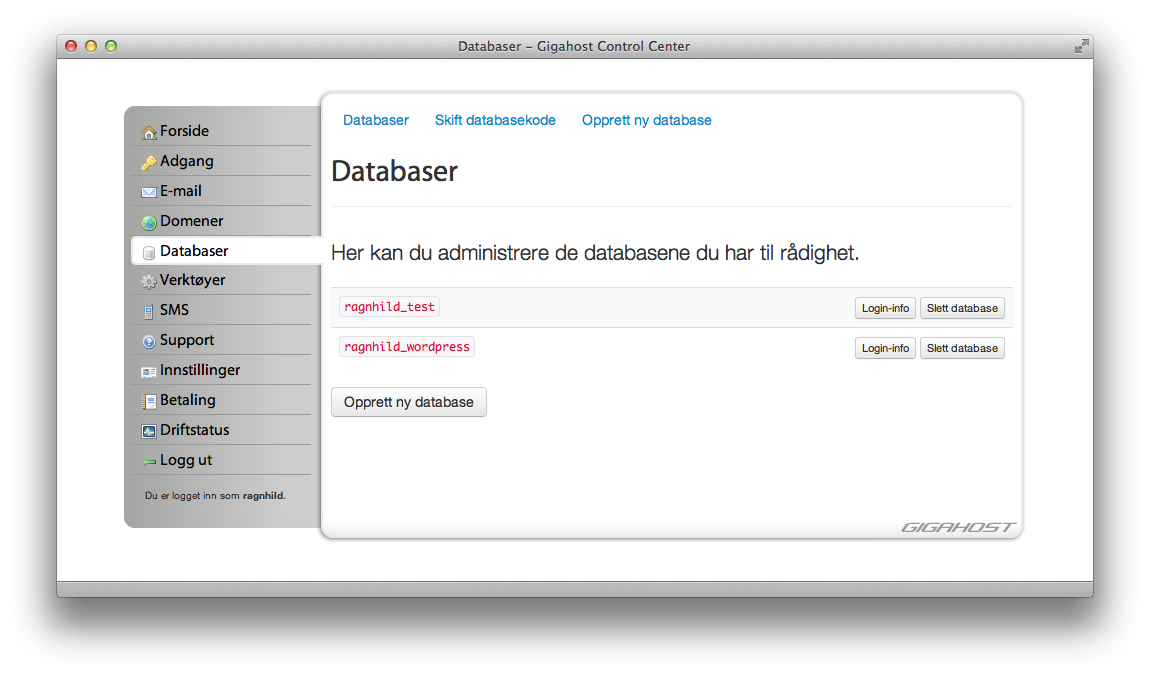
Task: Show Login-info for ragnhild_test
Action: pyautogui.click(x=885, y=309)
